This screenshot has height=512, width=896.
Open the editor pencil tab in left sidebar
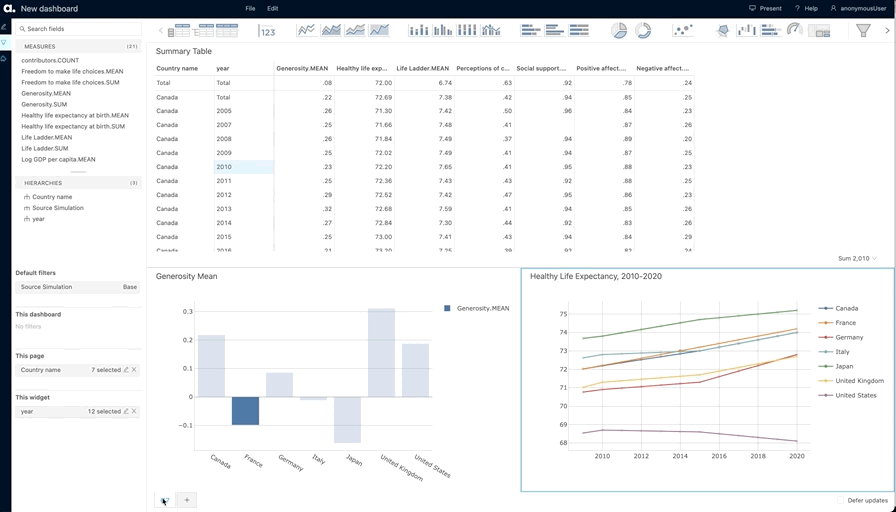[x=4, y=27]
